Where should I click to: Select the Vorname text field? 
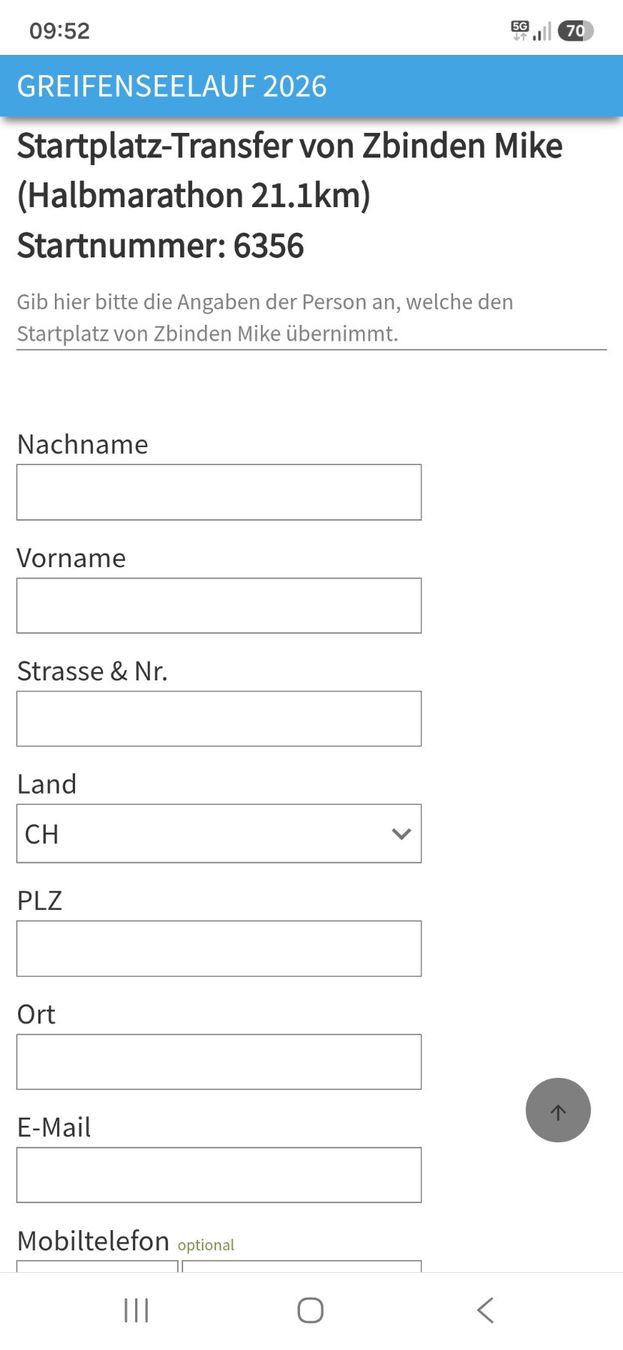click(x=219, y=605)
